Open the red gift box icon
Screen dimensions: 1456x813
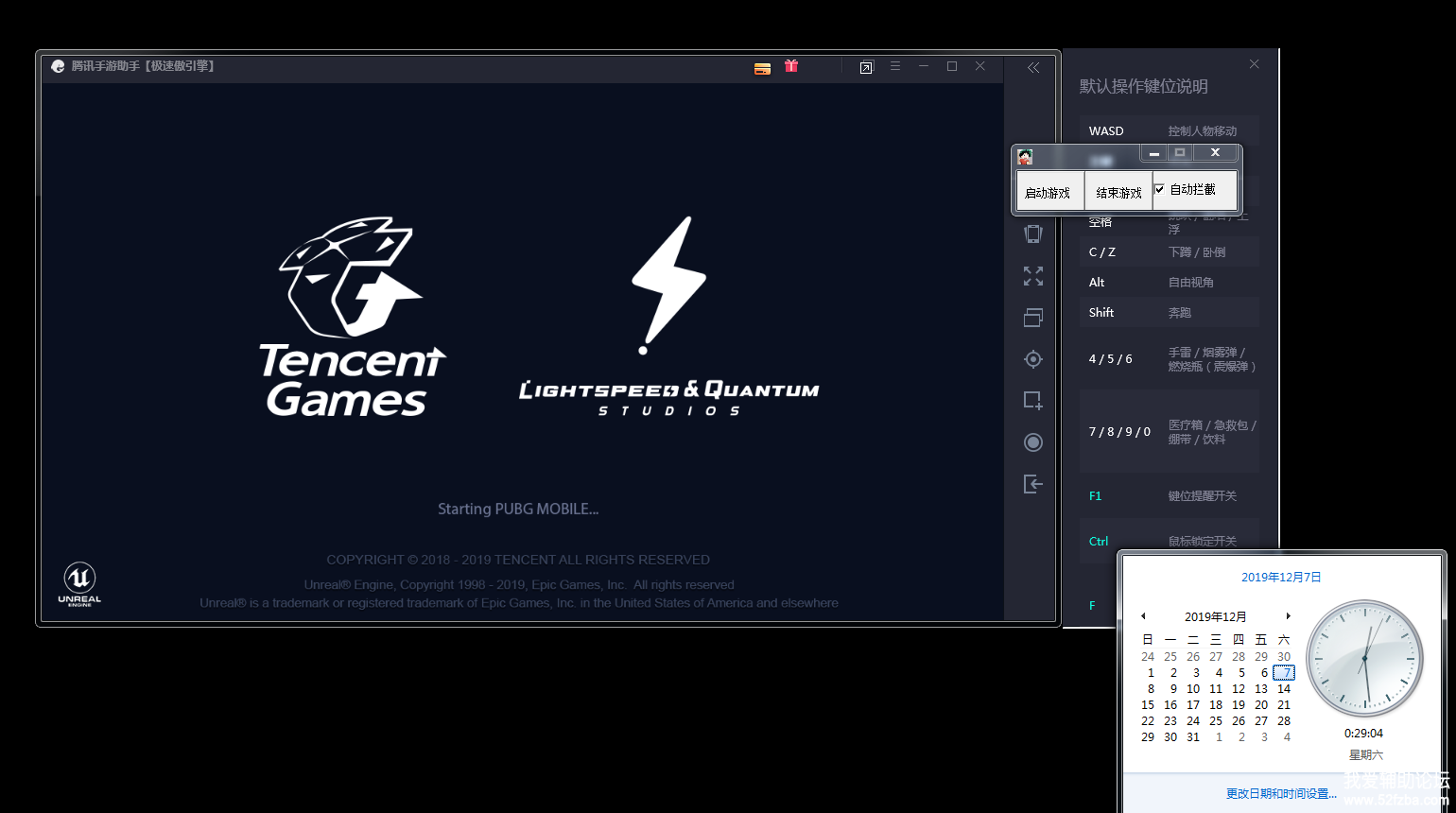click(791, 66)
